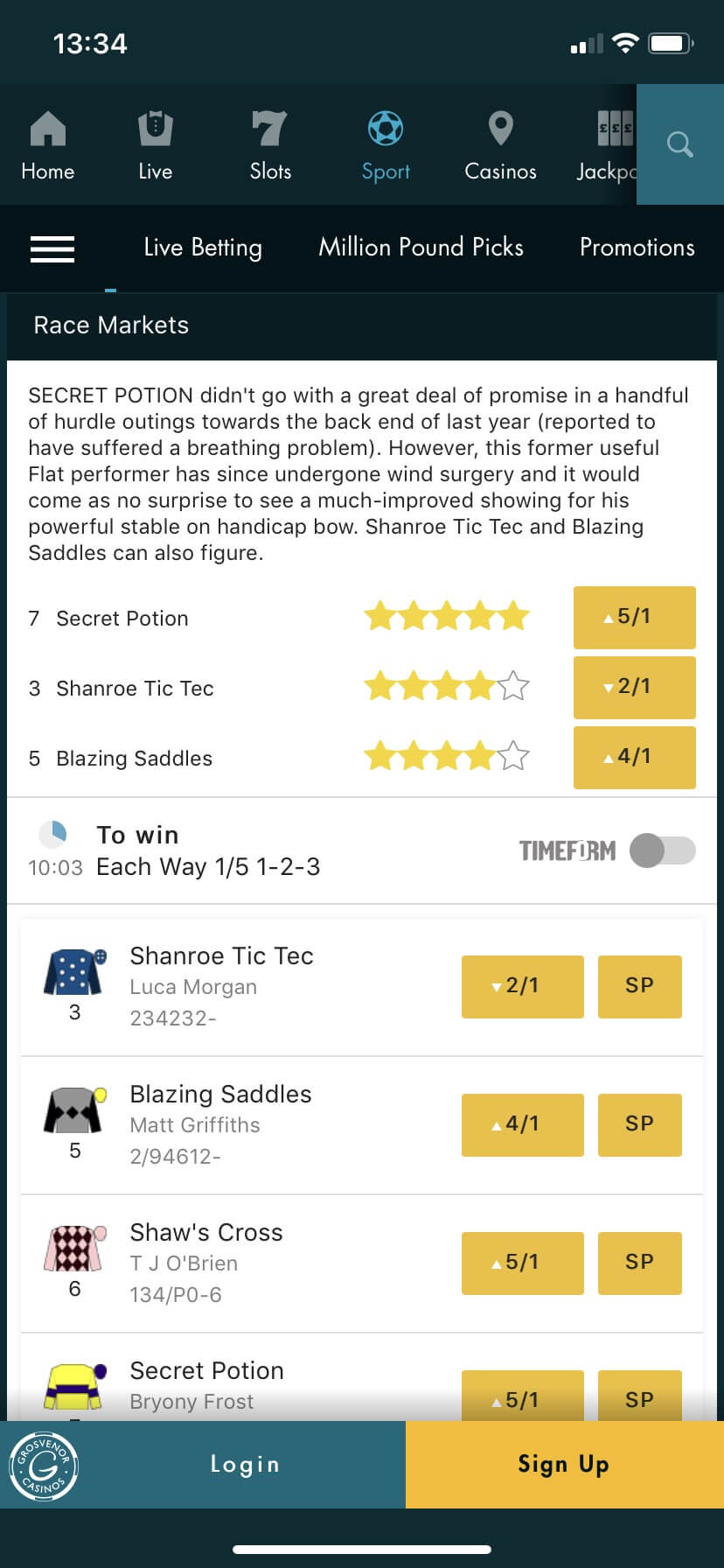The image size is (724, 1568).
Task: Click the race progress pie indicator near 10:03
Action: pos(54,835)
